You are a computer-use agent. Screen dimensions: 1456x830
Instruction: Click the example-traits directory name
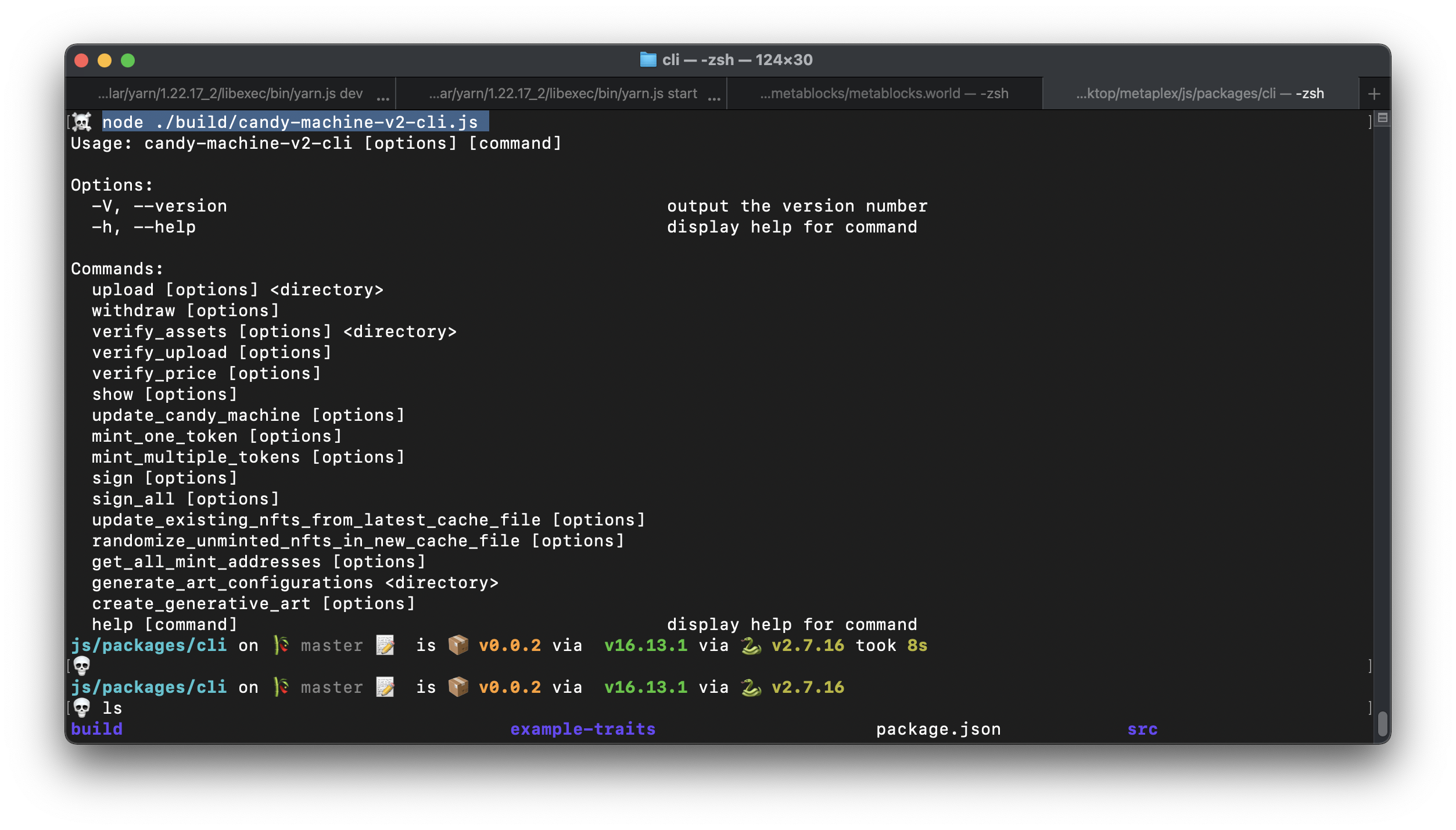tap(583, 729)
